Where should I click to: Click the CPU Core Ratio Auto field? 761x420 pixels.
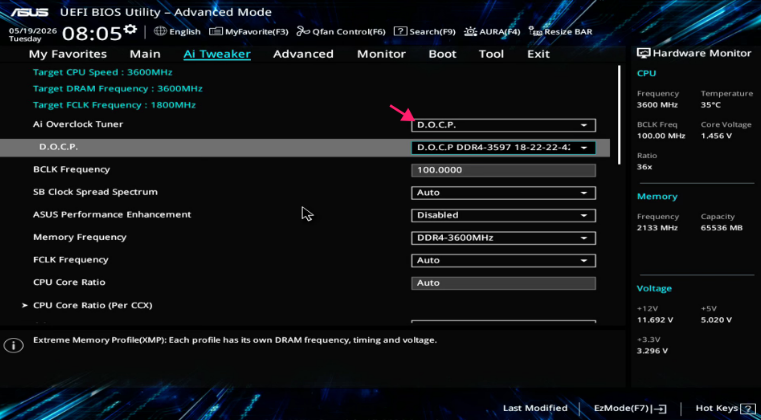point(503,283)
